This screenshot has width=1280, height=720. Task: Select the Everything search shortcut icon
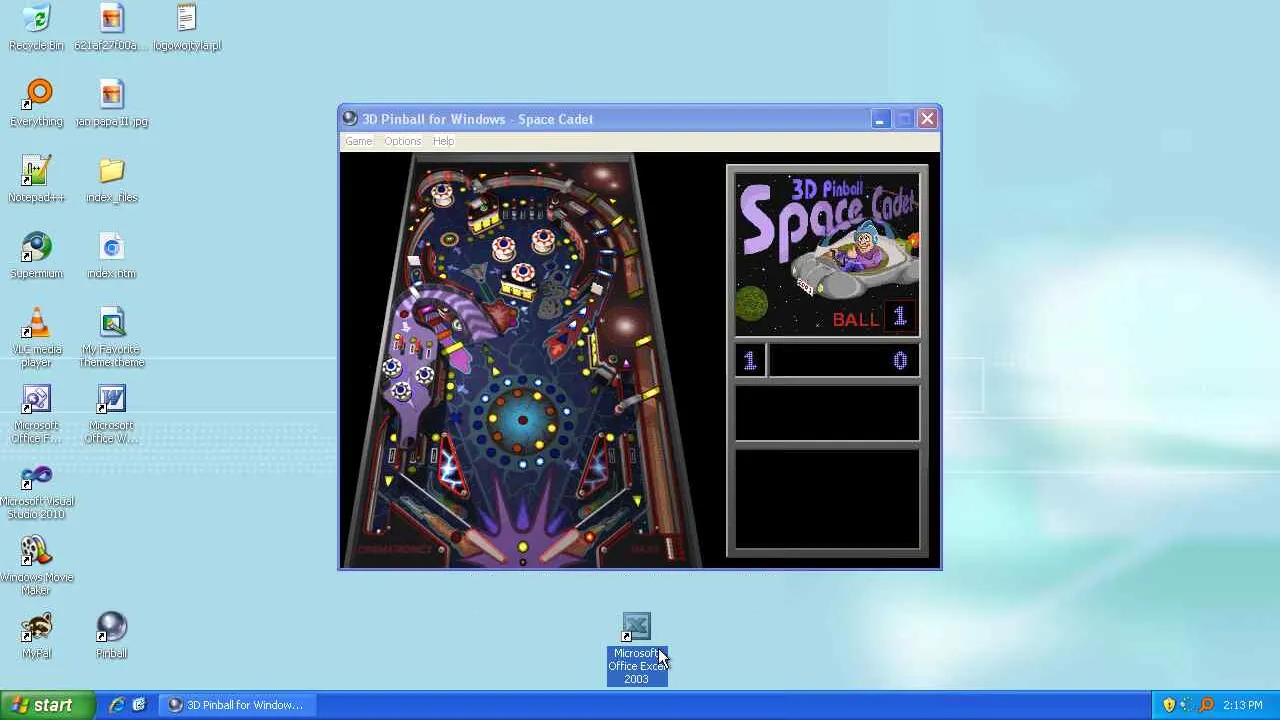pyautogui.click(x=36, y=104)
